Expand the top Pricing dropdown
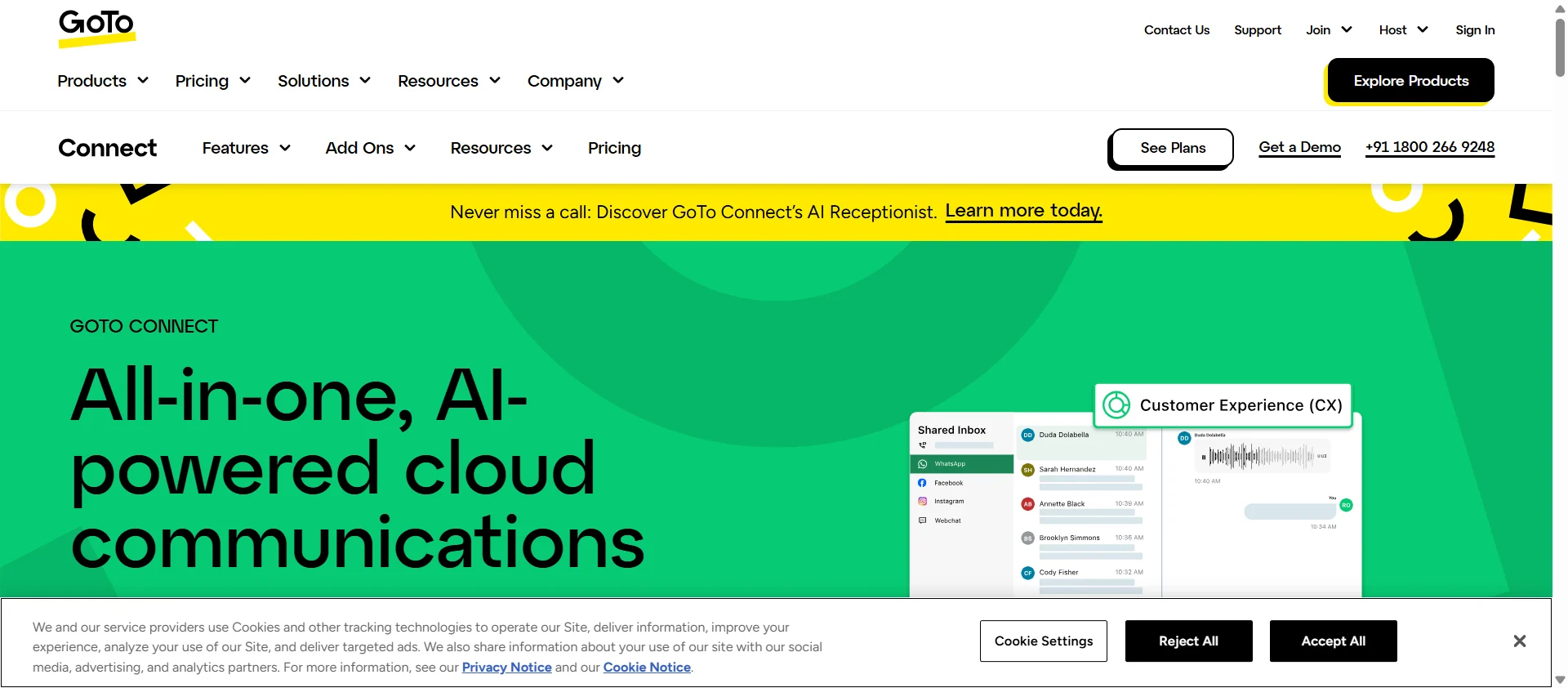1568x688 pixels. click(212, 81)
